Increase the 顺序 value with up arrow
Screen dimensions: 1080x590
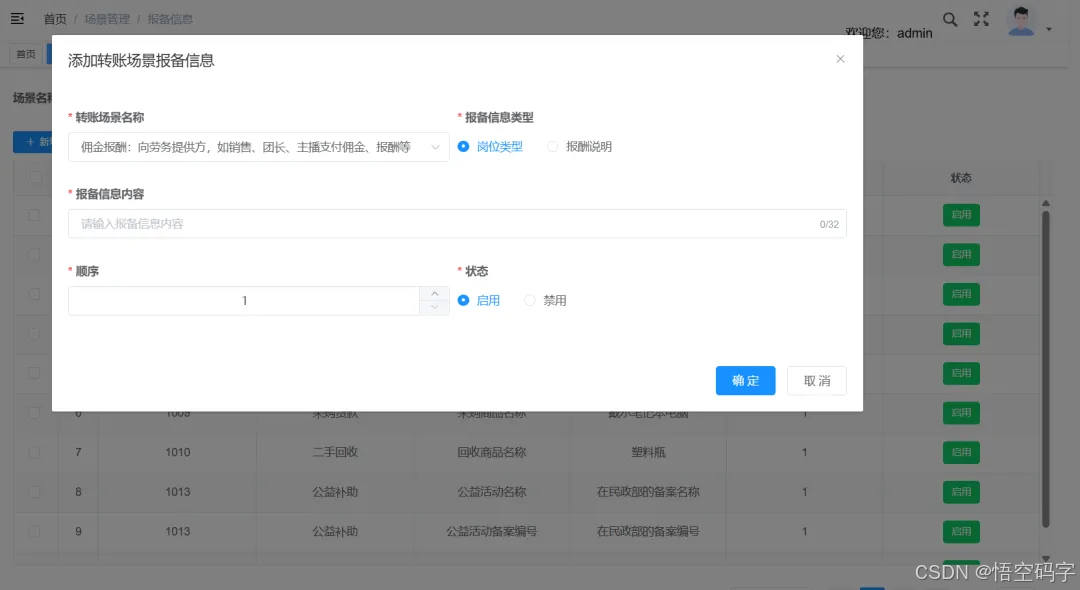tap(435, 294)
